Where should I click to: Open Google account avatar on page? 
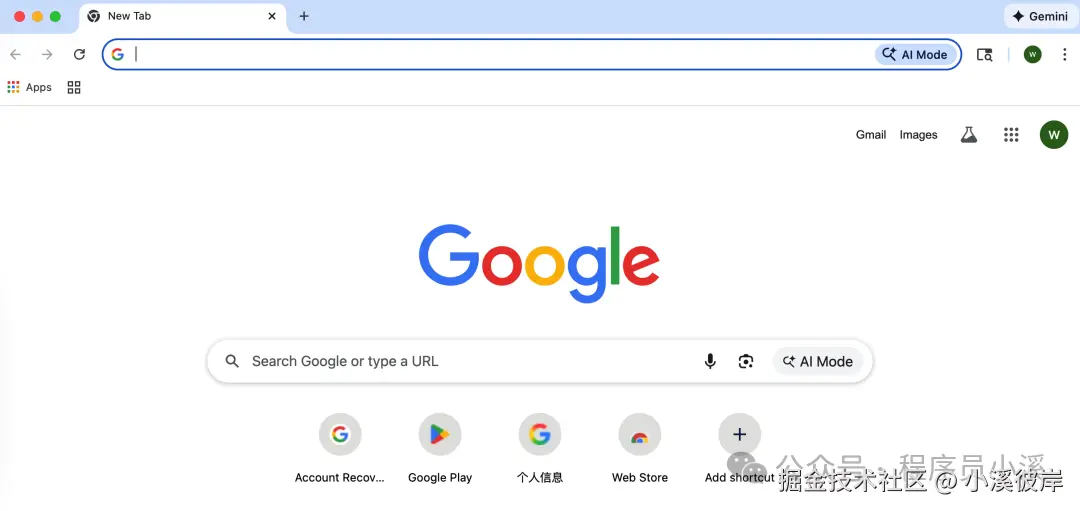[1053, 135]
